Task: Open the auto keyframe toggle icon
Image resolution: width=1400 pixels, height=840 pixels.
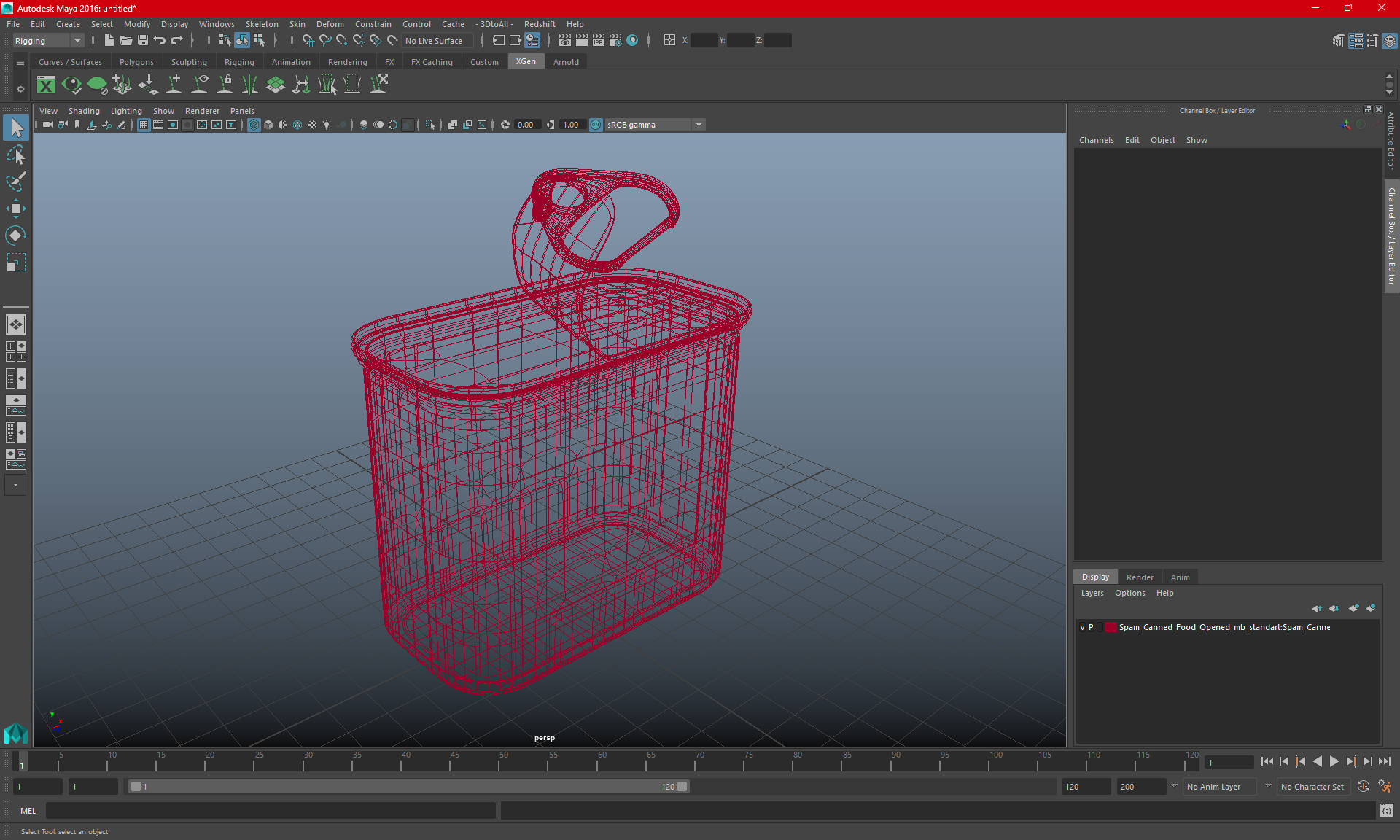Action: click(1364, 787)
